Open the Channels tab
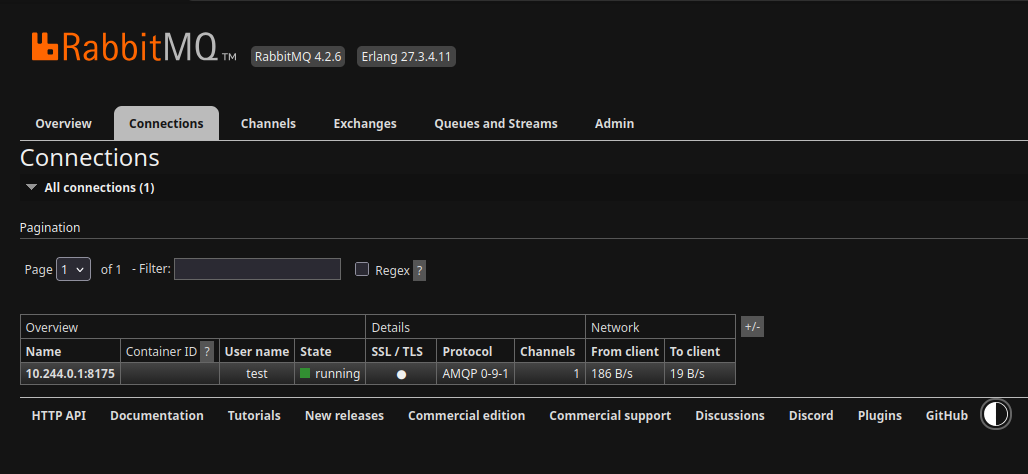 point(268,123)
